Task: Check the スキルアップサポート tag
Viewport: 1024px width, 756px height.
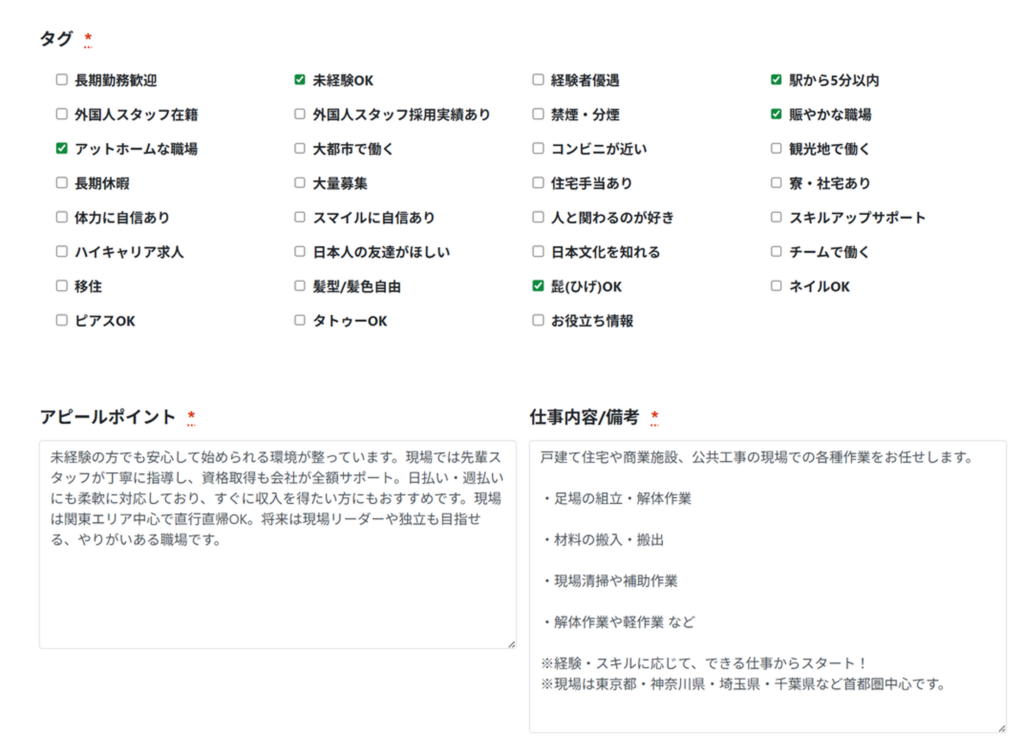Action: pyautogui.click(x=776, y=217)
